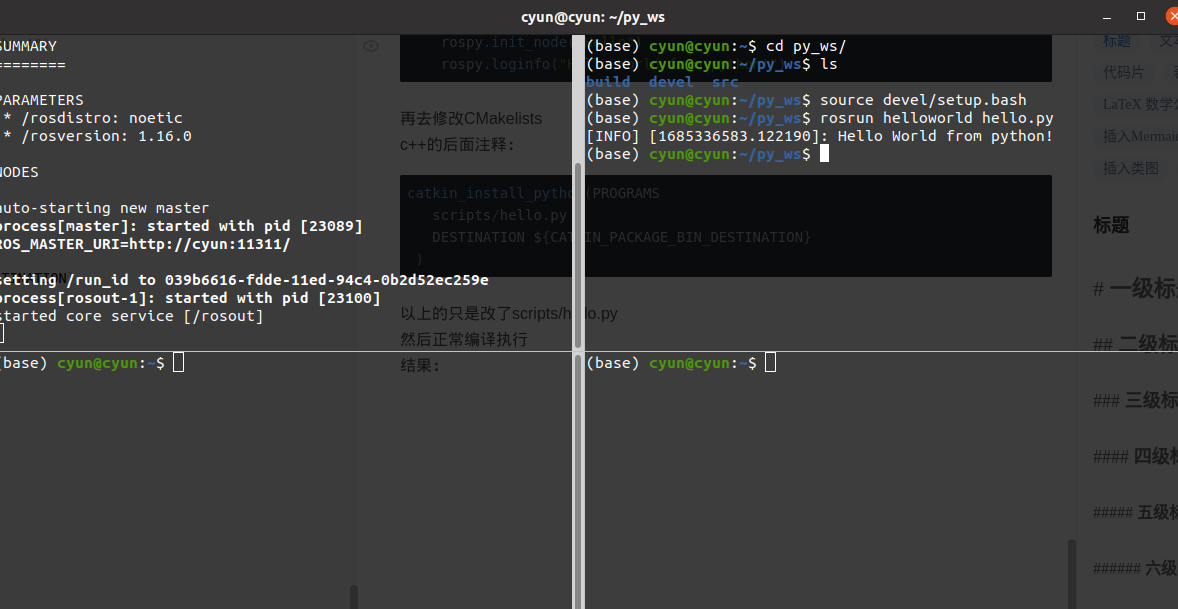This screenshot has height=609, width=1178.
Task: Click the ROS_MASTER_URI=http://cyun:11311/ line
Action: click(x=145, y=244)
